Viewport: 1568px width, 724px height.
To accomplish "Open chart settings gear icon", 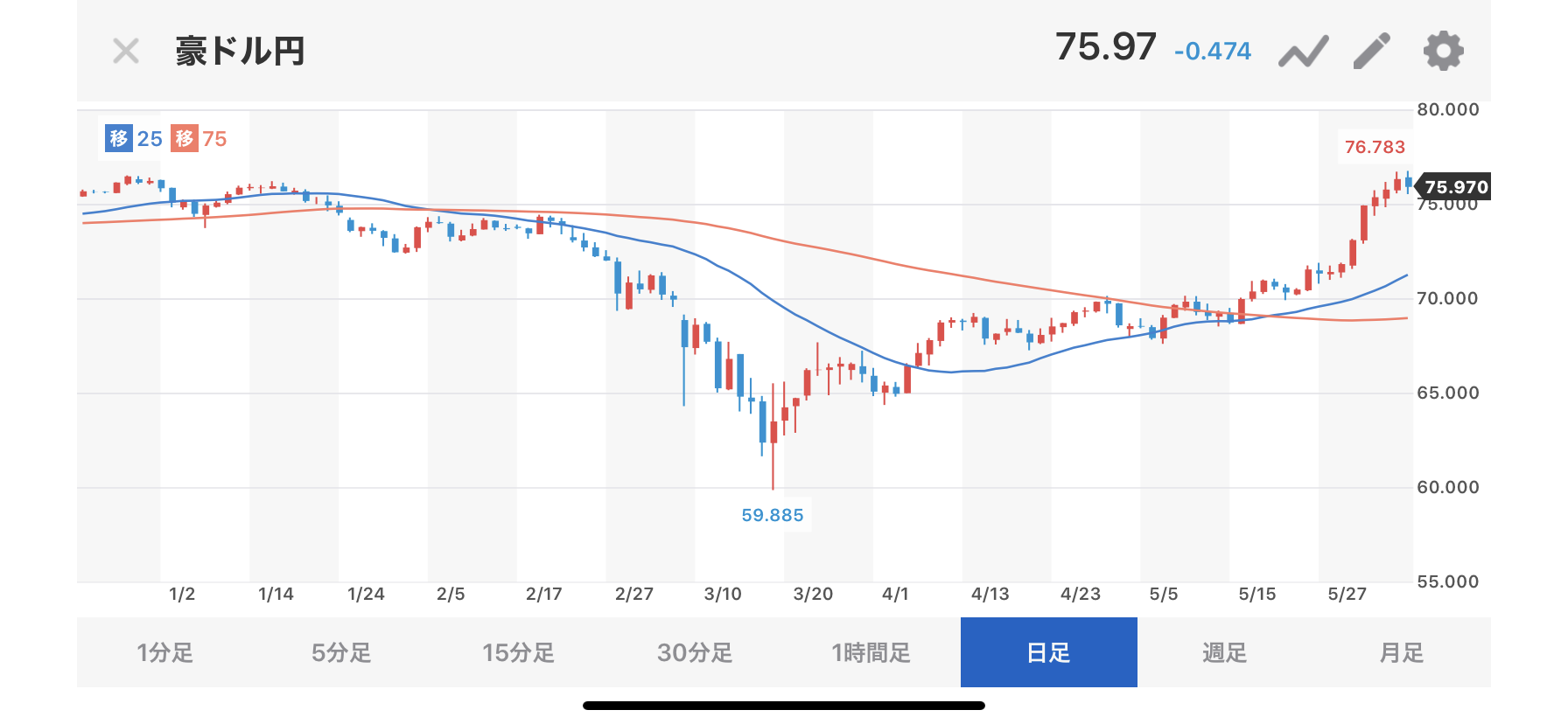I will (x=1443, y=51).
